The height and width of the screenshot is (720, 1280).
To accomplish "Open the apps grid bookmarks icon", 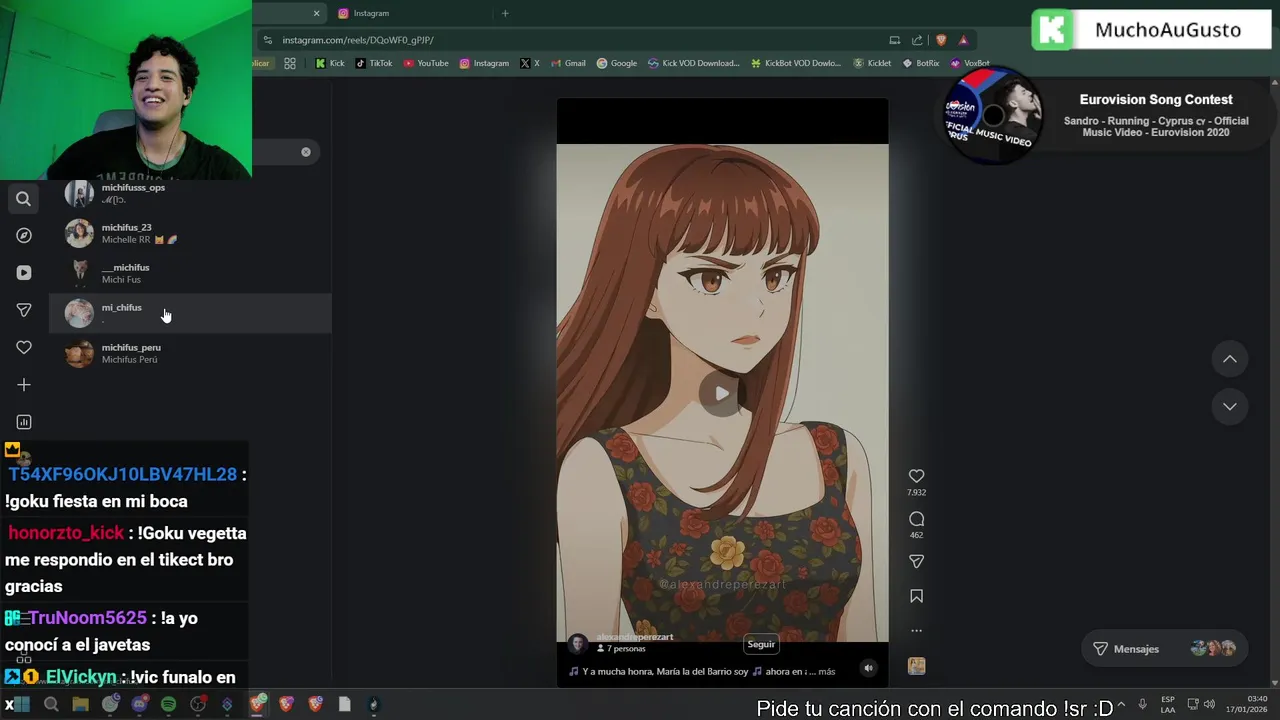I will [290, 63].
